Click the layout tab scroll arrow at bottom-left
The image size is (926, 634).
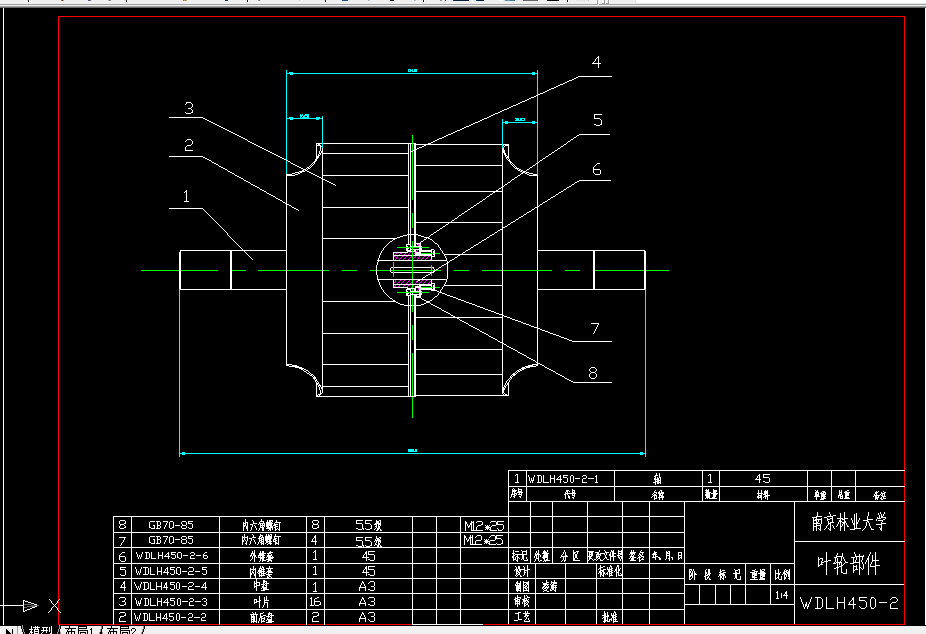(8, 630)
